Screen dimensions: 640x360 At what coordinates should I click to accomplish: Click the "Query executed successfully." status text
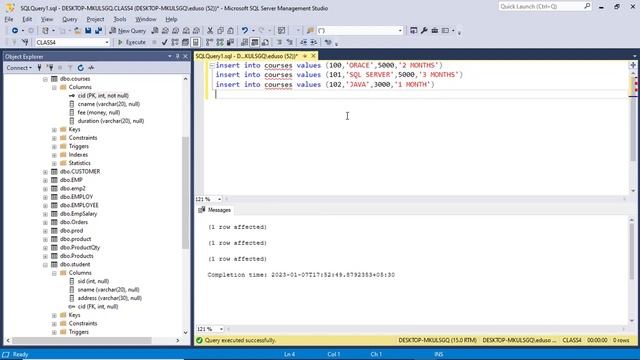point(240,340)
